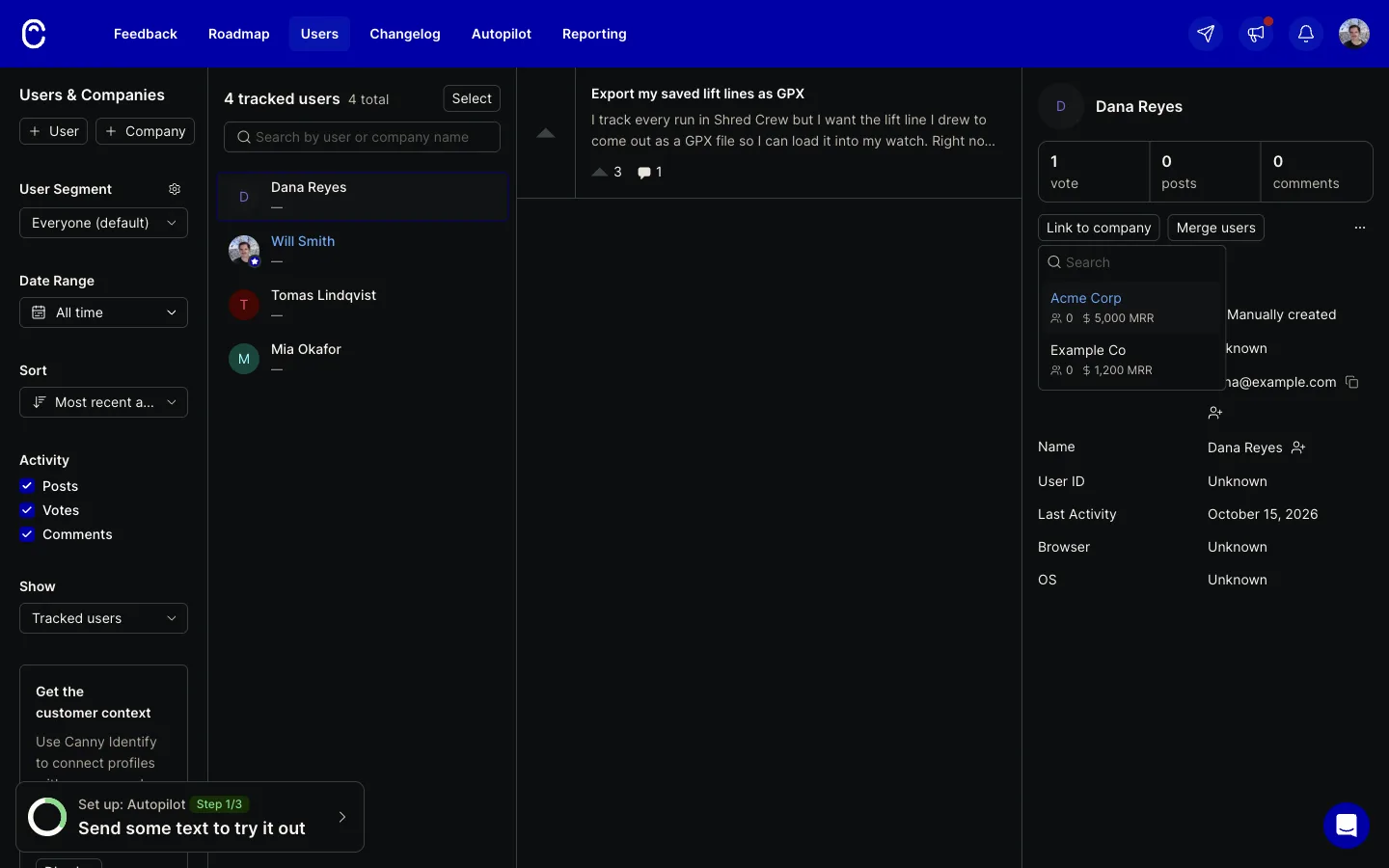Open the Changelog tab
Viewport: 1389px width, 868px height.
click(405, 34)
